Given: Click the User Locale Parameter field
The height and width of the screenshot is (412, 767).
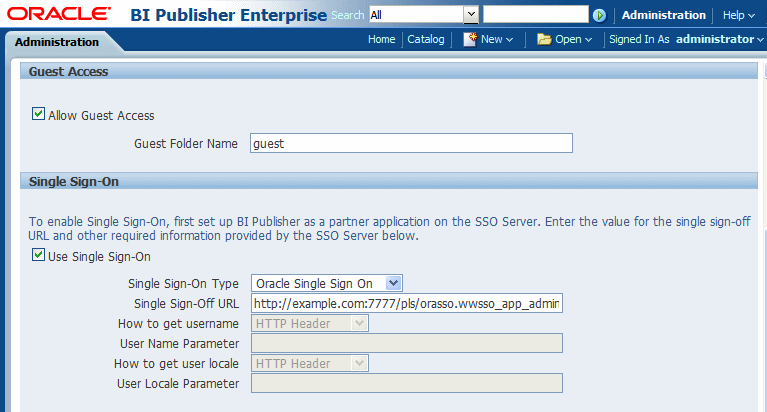Looking at the screenshot, I should pyautogui.click(x=407, y=383).
